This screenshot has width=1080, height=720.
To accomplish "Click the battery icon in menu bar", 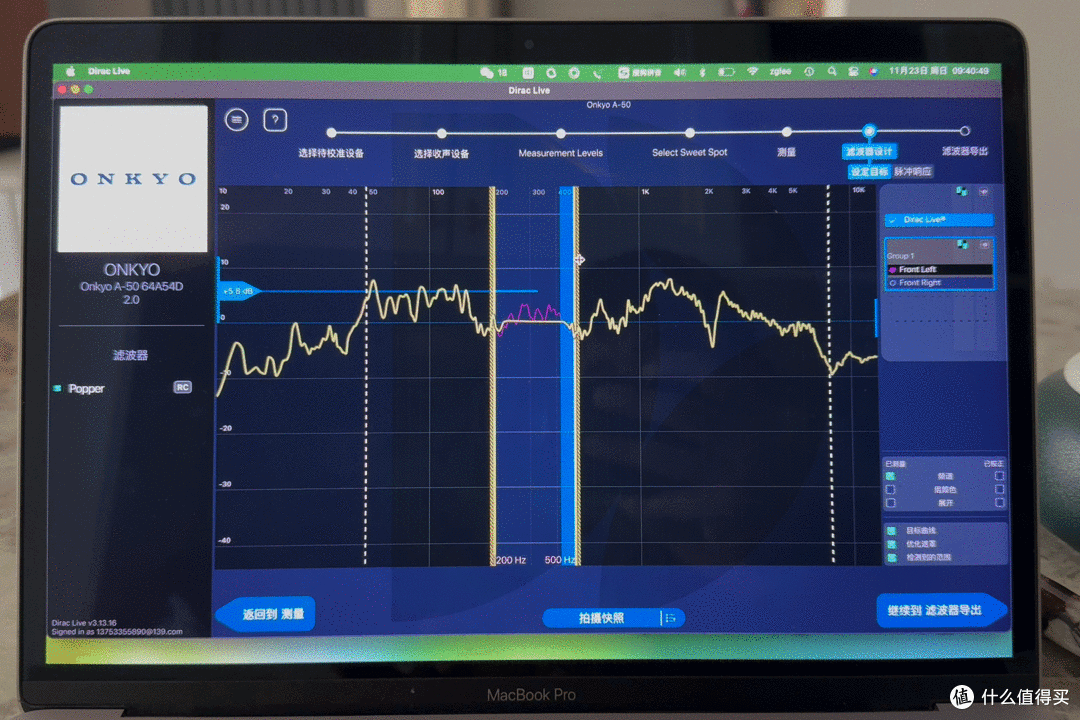I will pyautogui.click(x=726, y=72).
